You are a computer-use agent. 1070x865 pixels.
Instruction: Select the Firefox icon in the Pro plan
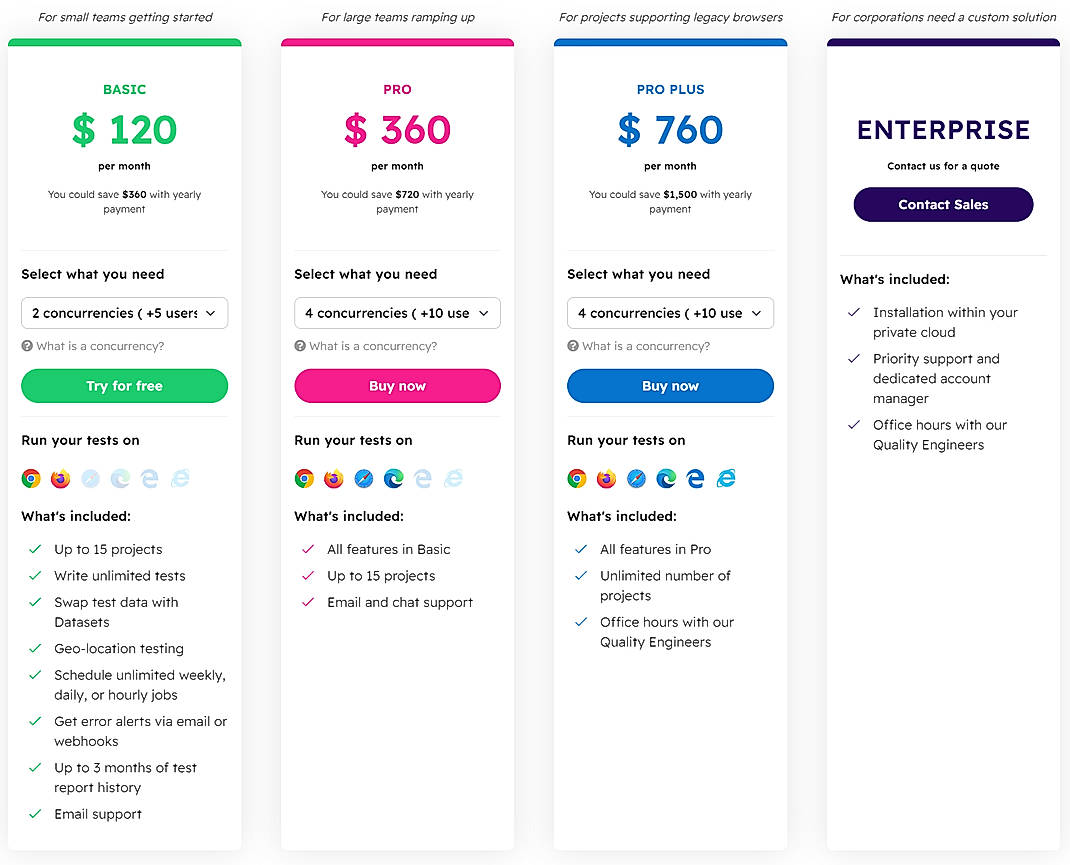pos(333,478)
